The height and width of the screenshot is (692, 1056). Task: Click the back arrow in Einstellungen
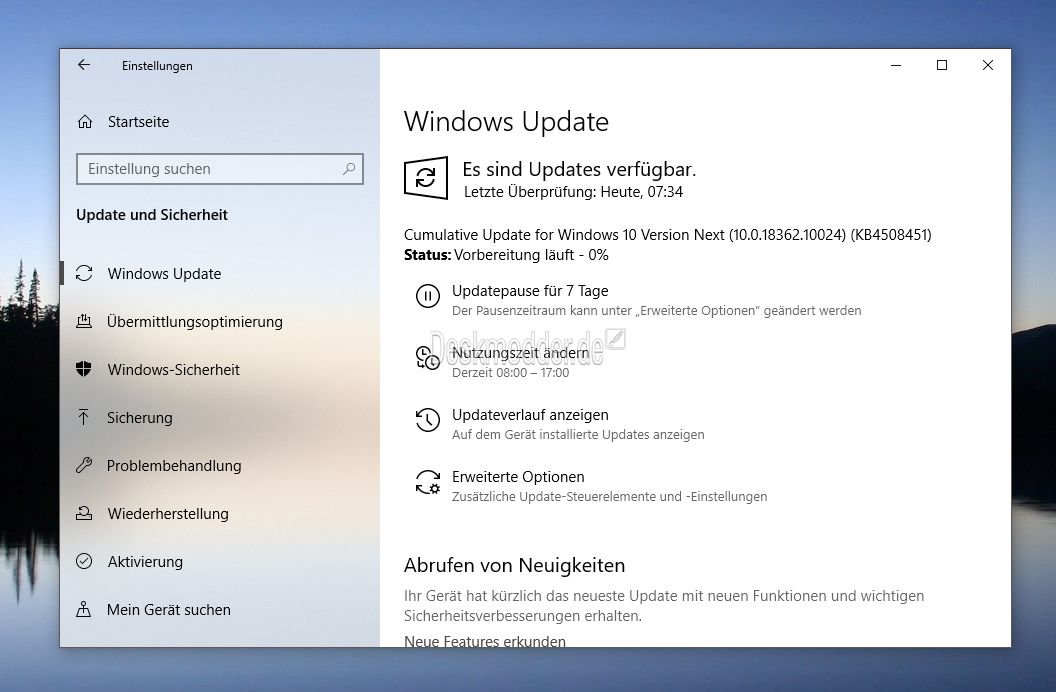(x=84, y=65)
